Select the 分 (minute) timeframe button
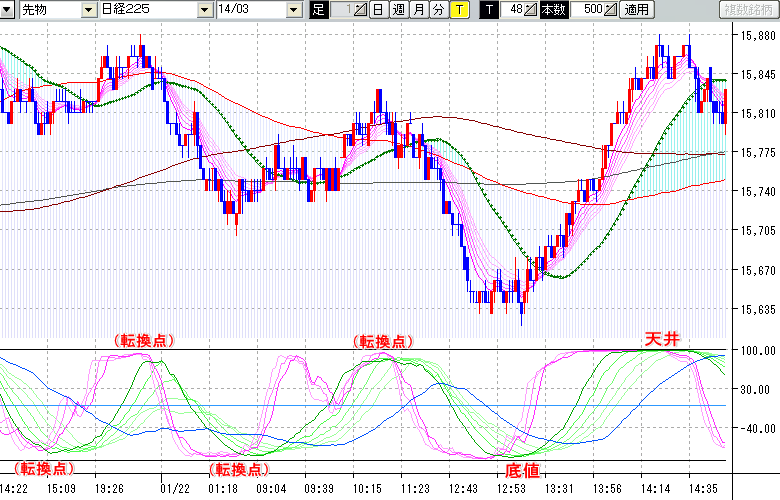This screenshot has width=780, height=500. (x=438, y=10)
